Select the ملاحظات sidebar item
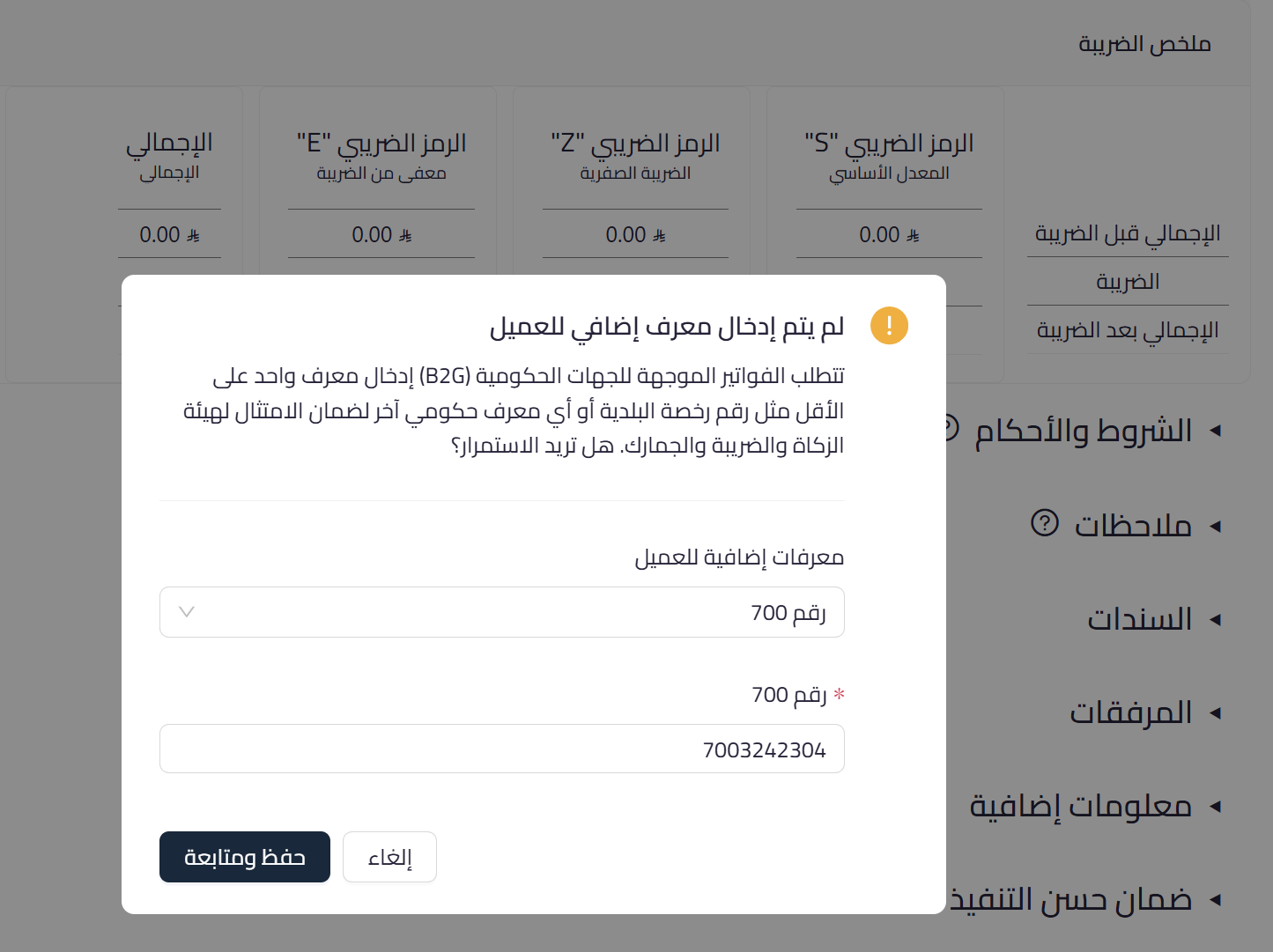 [x=1135, y=526]
